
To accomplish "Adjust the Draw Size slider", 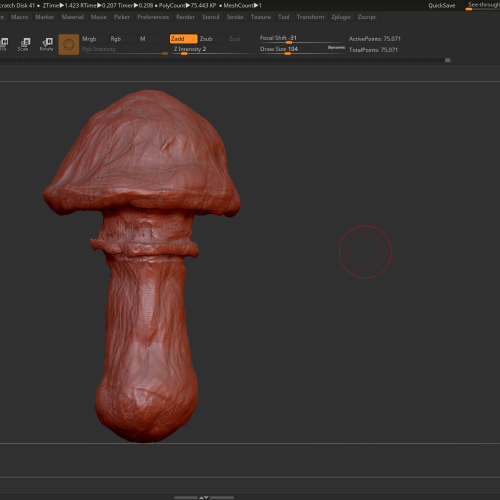I will pos(293,50).
